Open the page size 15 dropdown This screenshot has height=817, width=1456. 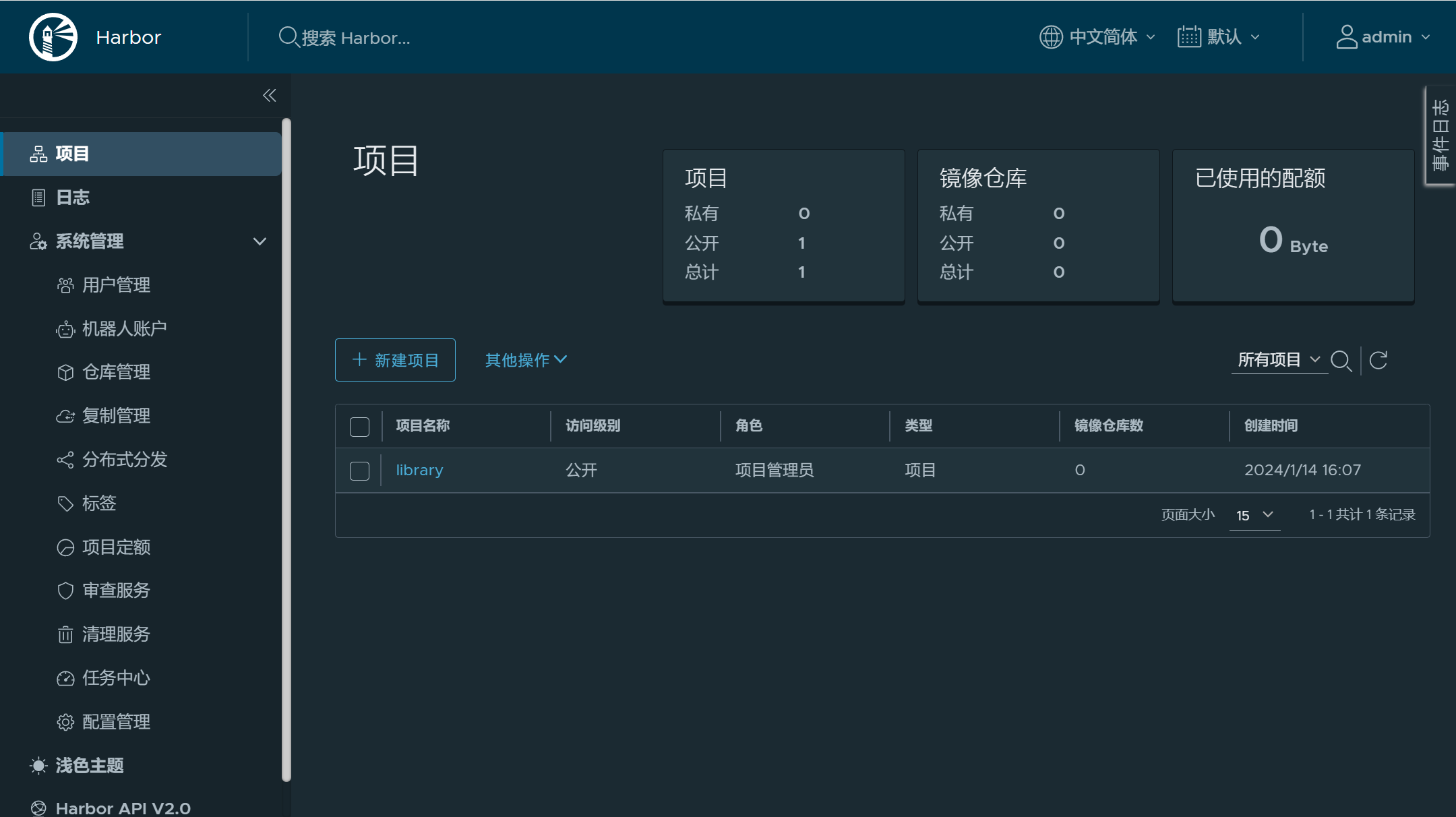[x=1254, y=515]
